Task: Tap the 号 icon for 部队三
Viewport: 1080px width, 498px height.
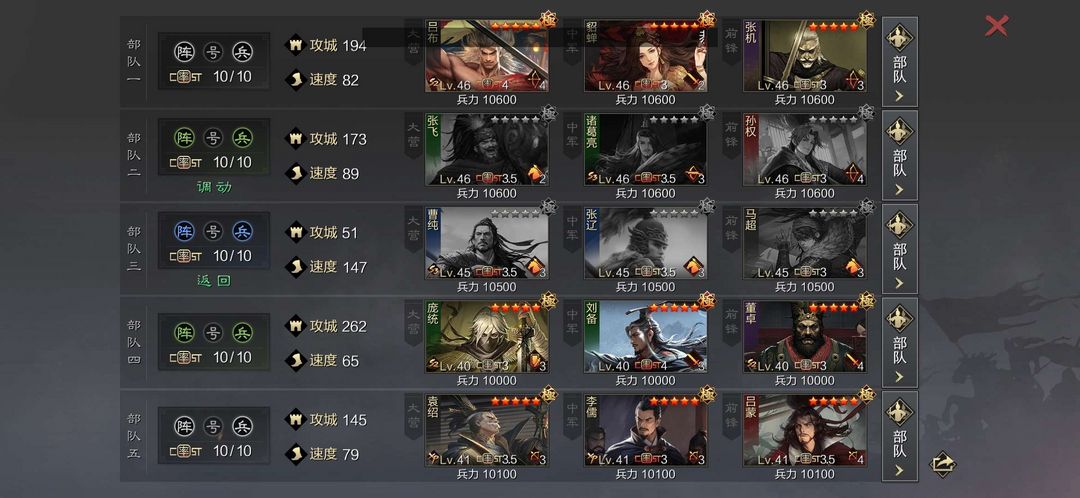Action: [x=213, y=231]
